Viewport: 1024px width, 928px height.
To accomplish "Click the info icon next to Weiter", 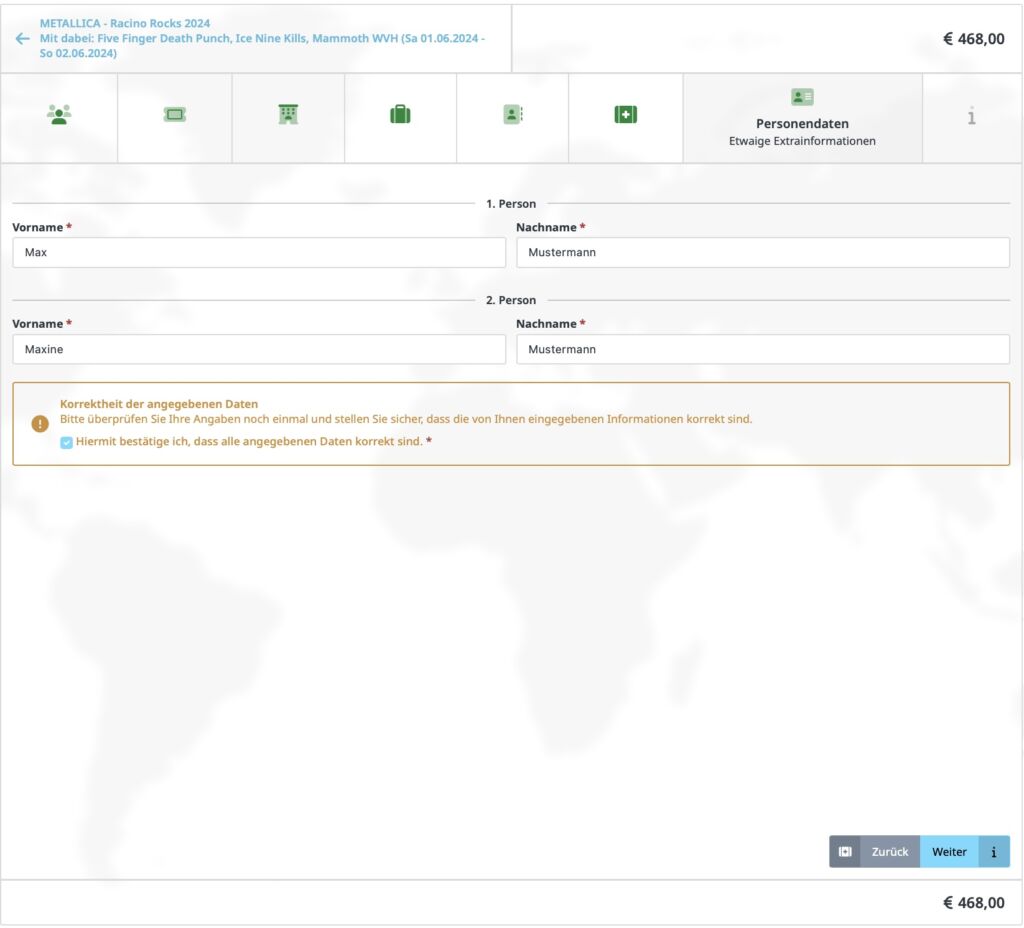I will coord(994,852).
